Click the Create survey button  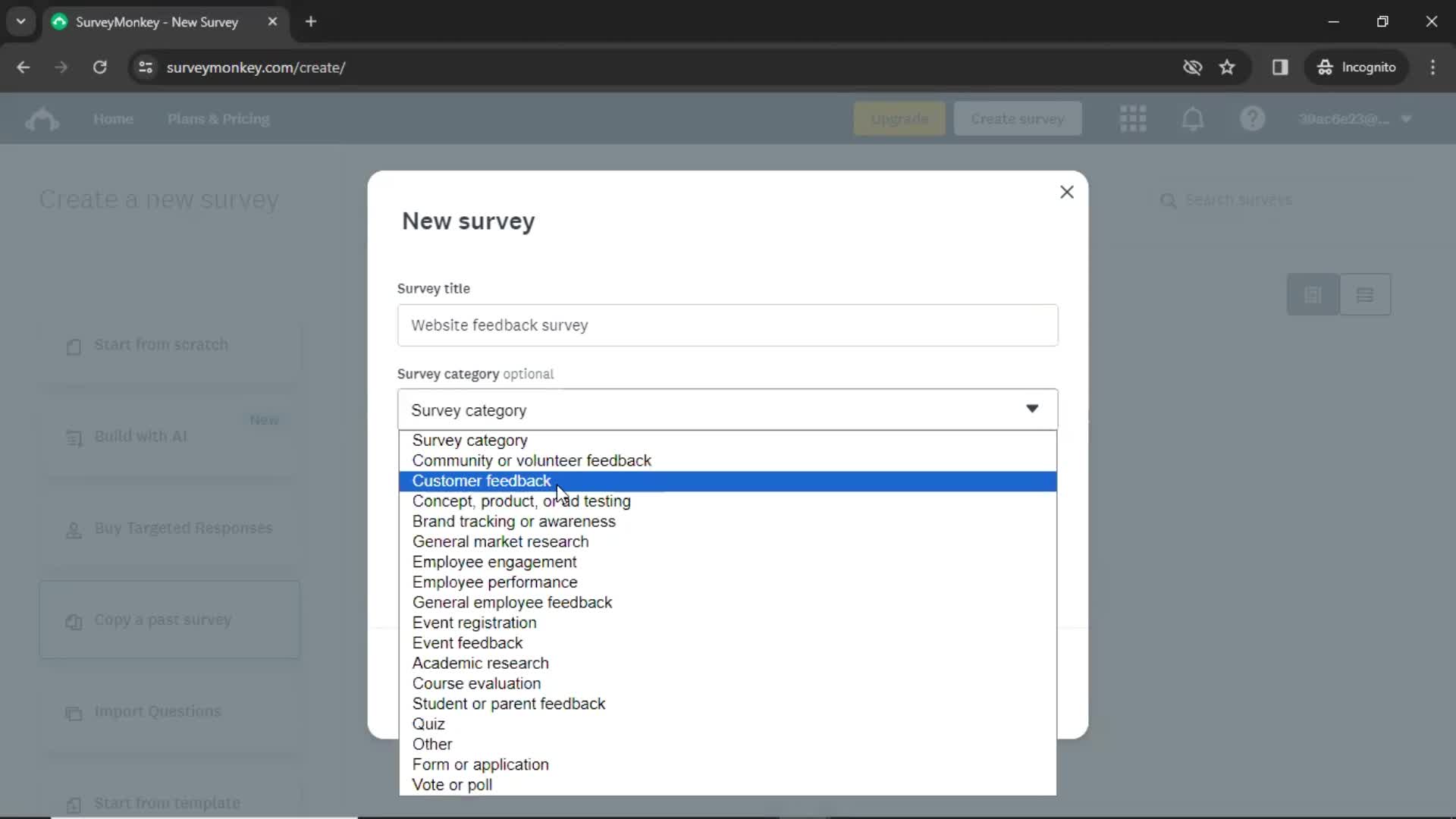[1017, 119]
